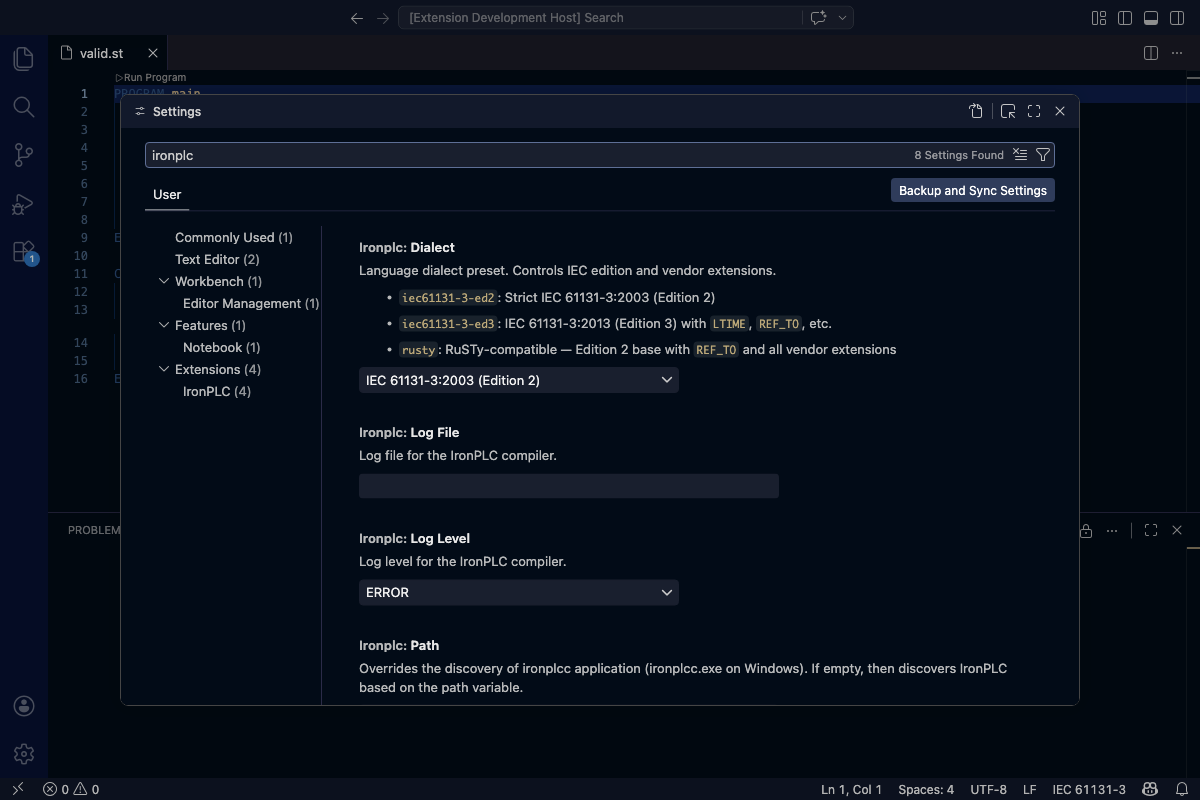Open the settings filter funnel
The height and width of the screenshot is (800, 1200).
click(x=1043, y=155)
